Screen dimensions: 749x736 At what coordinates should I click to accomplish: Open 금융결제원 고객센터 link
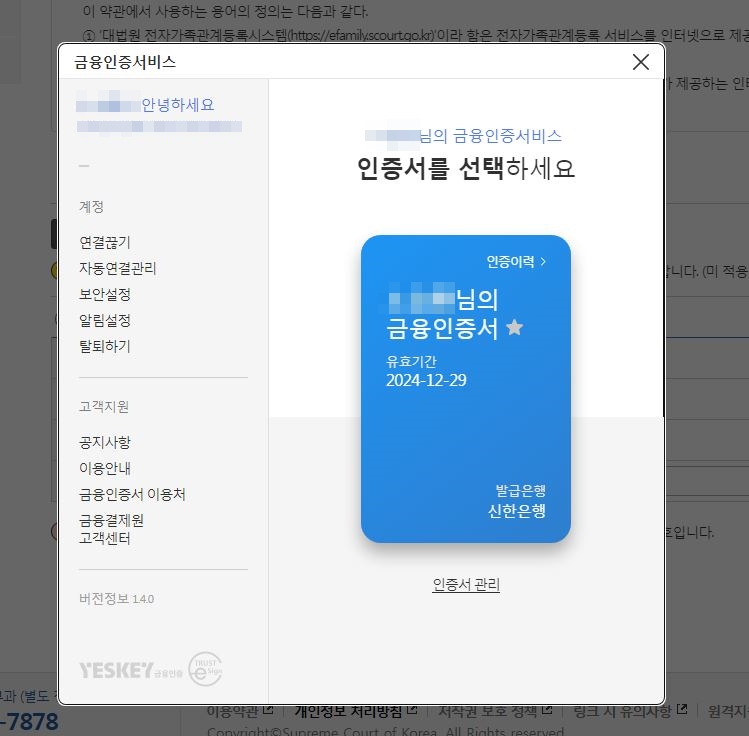pos(111,529)
